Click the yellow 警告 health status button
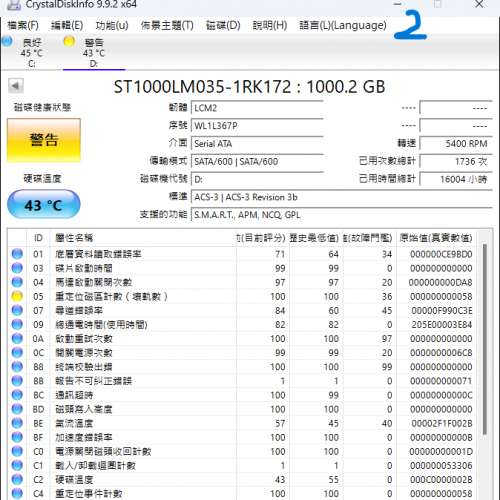 [x=44, y=140]
